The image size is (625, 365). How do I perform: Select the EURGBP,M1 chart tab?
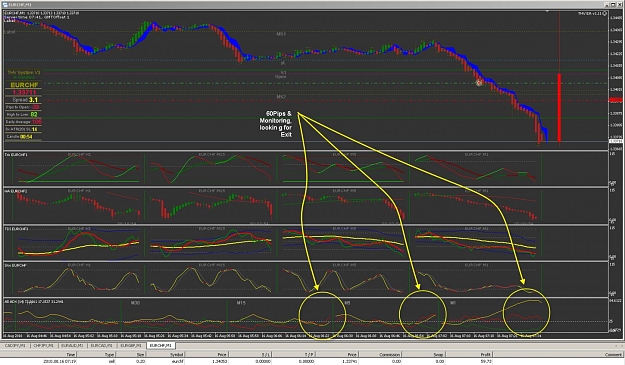tap(131, 345)
